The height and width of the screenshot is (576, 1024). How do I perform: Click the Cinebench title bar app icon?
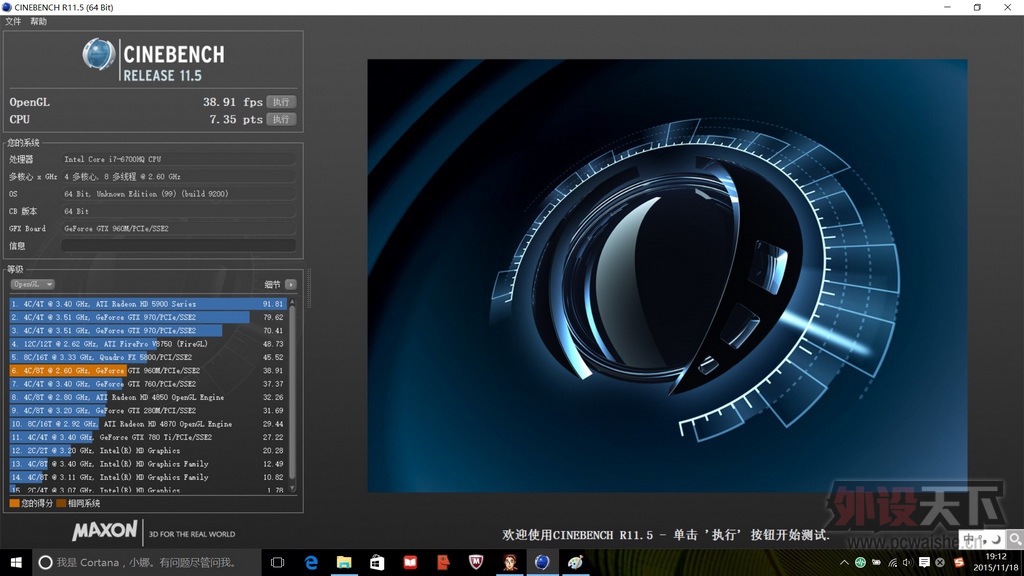[7, 7]
